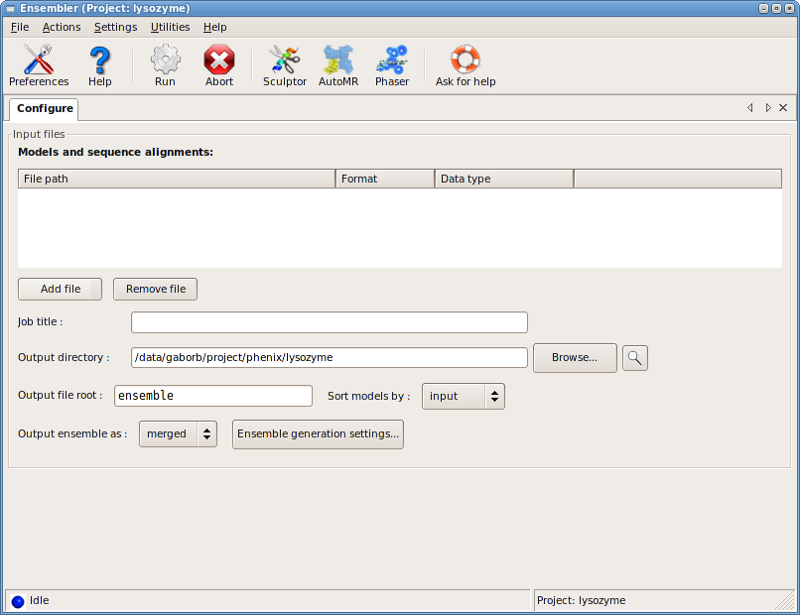Screen dimensions: 800x615
Task: Change the Output ensemble as selection
Action: pos(177,433)
